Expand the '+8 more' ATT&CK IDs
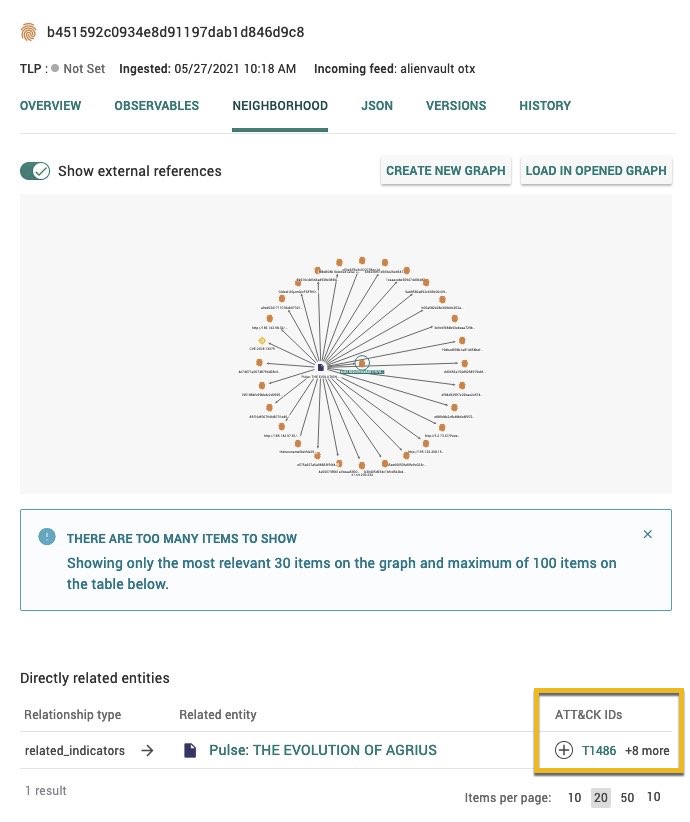Screen dimensions: 690x822 tap(647, 750)
